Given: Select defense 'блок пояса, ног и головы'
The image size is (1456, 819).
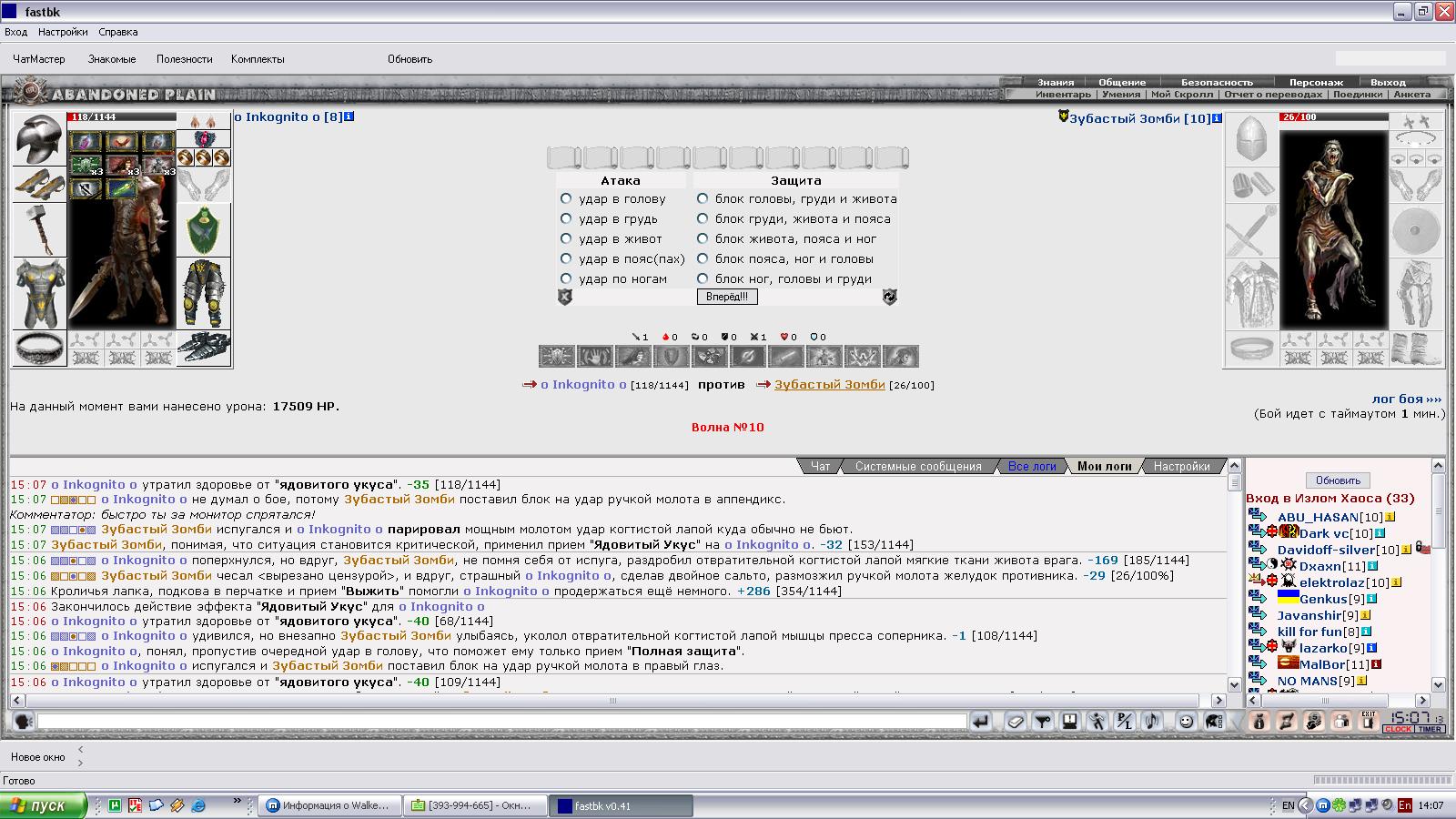Looking at the screenshot, I should pos(703,258).
